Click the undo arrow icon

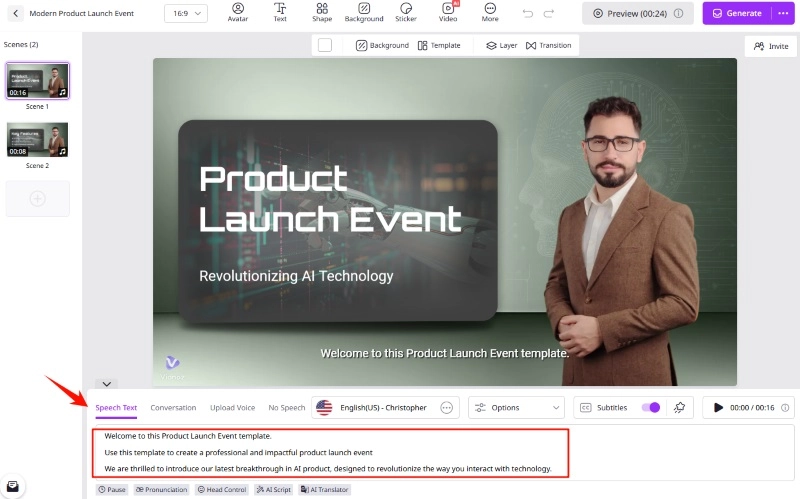(528, 13)
